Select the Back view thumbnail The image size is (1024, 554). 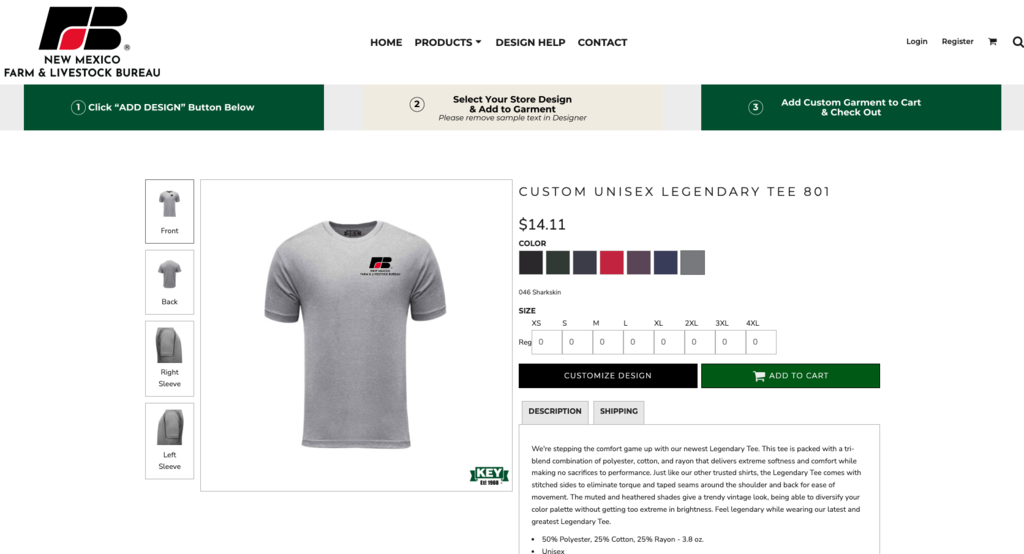(169, 282)
